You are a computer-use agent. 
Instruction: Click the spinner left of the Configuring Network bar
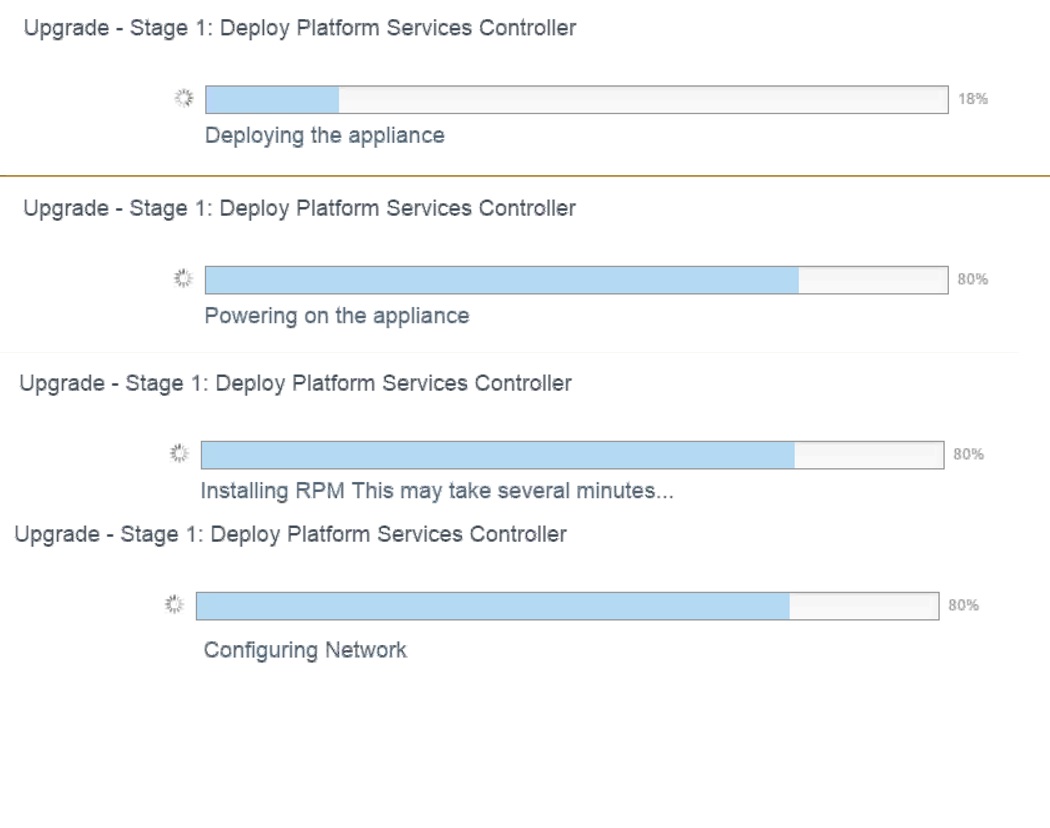coord(174,605)
